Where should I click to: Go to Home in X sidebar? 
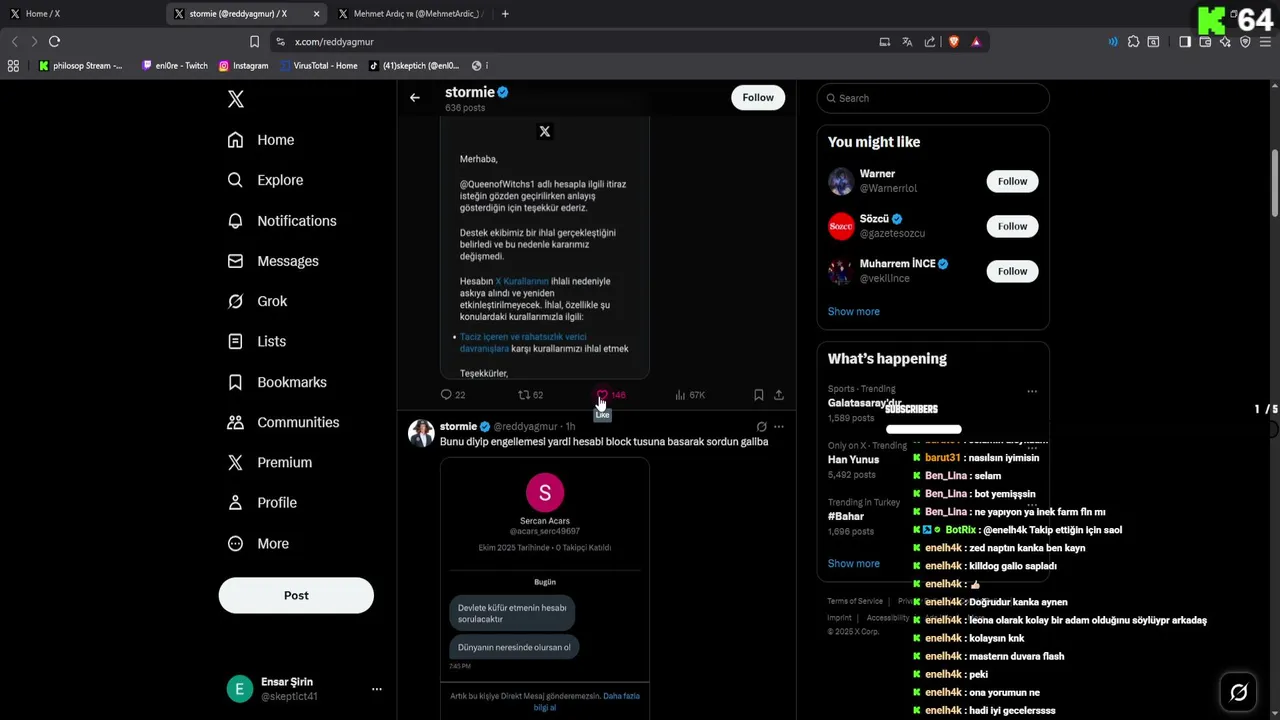[261, 140]
